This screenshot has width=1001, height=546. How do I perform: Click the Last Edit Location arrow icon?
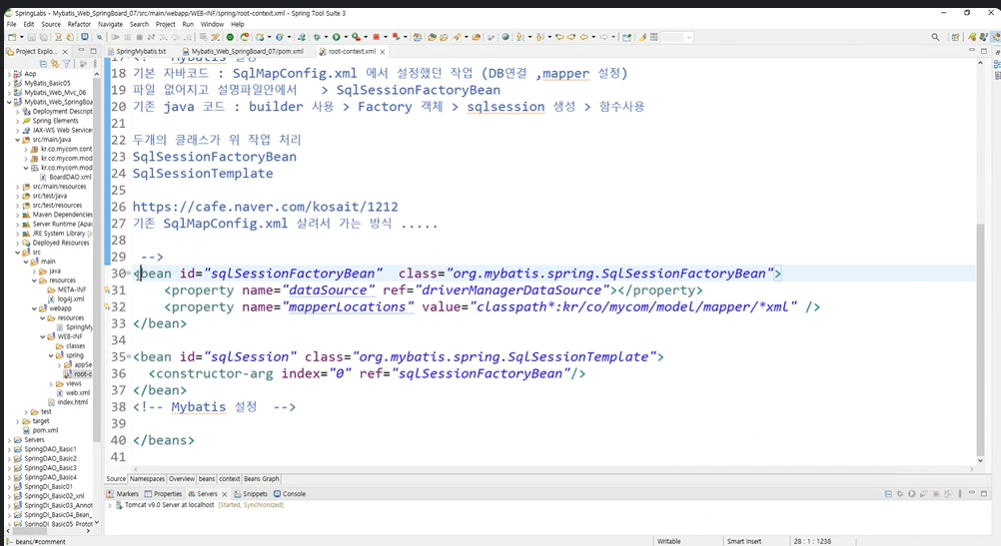[x=559, y=37]
